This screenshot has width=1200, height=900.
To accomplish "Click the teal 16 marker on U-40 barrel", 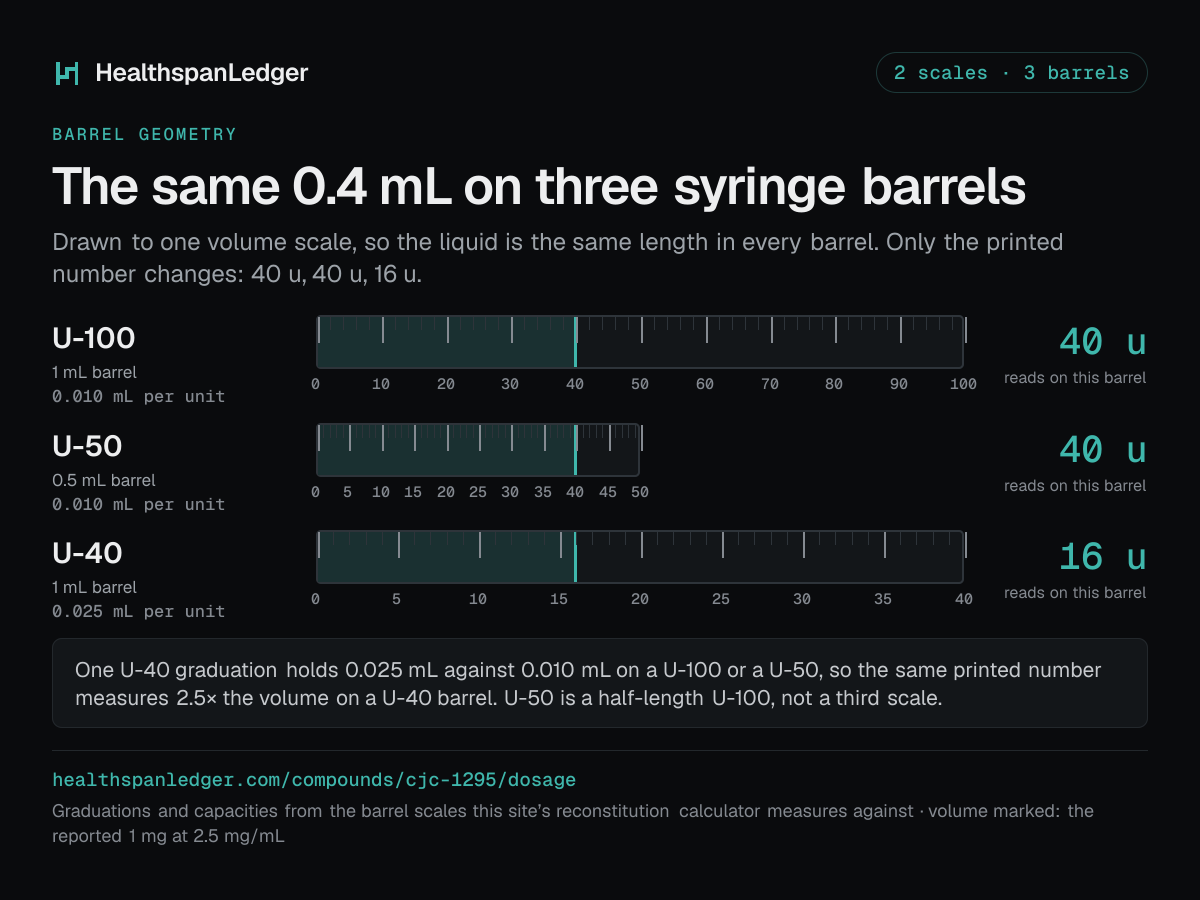I will coord(575,557).
